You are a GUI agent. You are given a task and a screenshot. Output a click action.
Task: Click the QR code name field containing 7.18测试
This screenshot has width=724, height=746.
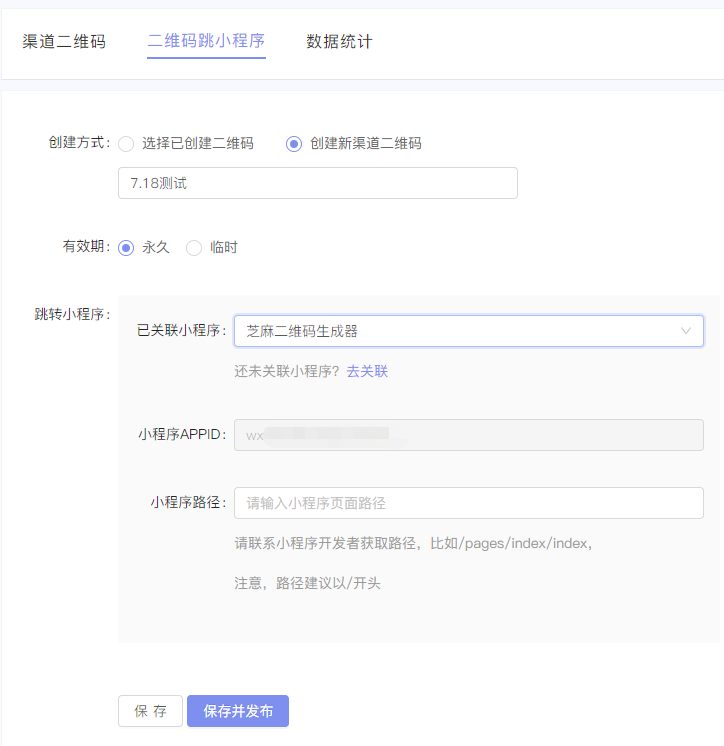click(x=318, y=183)
